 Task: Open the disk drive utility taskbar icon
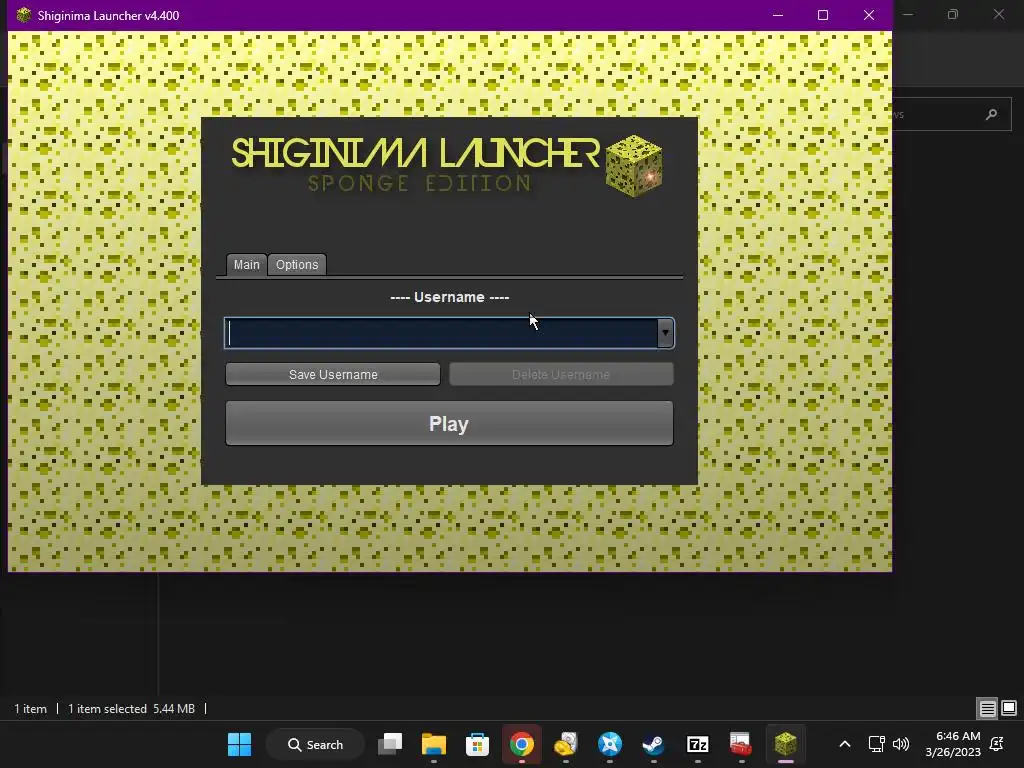point(566,744)
